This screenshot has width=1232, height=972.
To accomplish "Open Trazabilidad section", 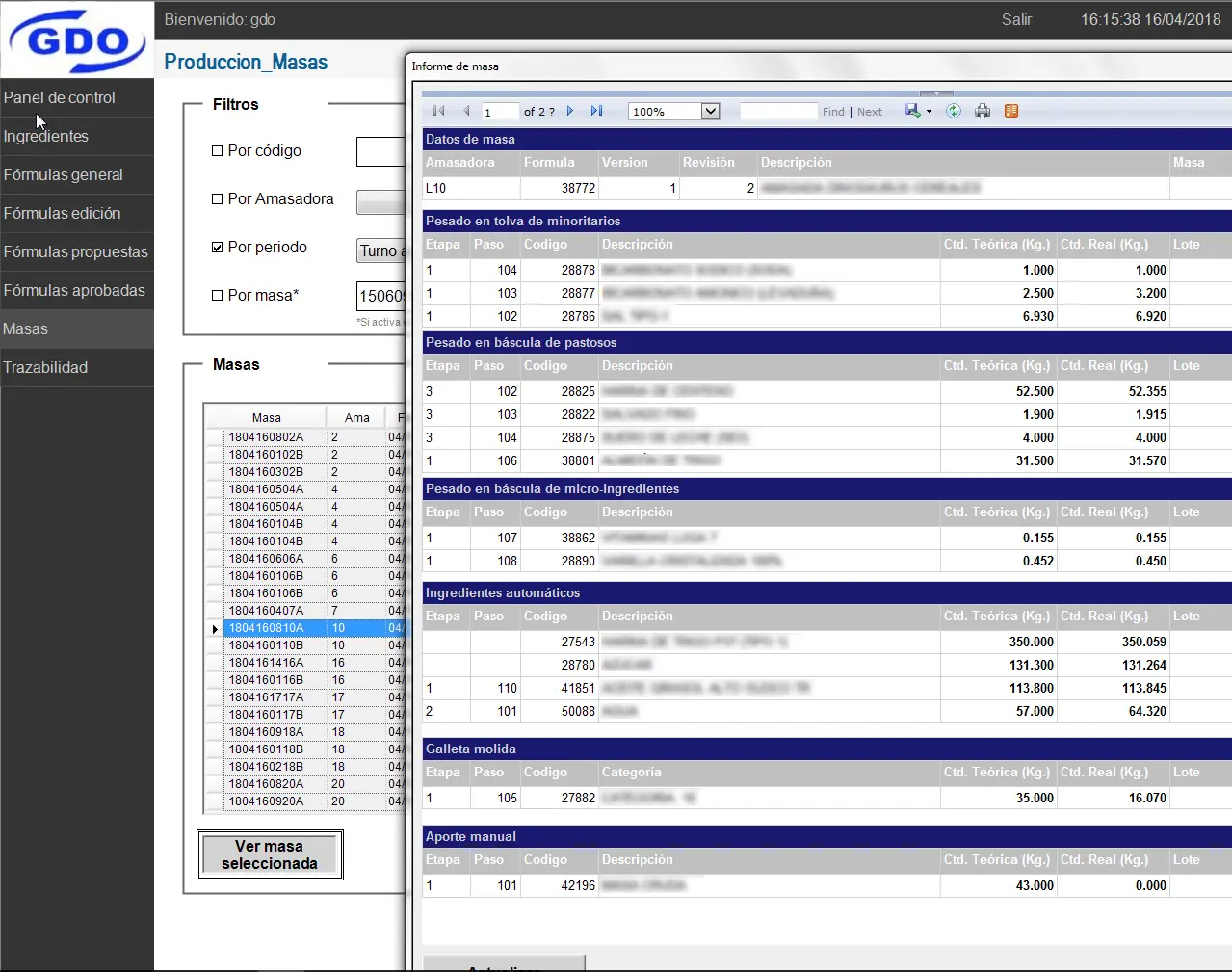I will 77,367.
